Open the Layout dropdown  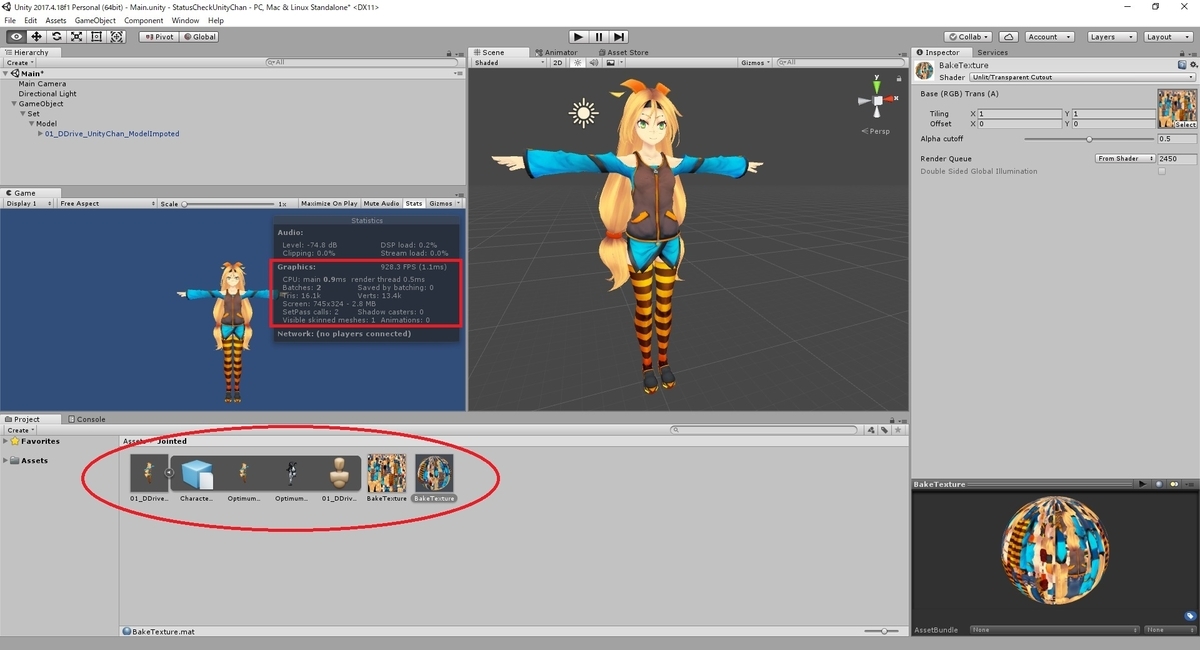(1166, 37)
